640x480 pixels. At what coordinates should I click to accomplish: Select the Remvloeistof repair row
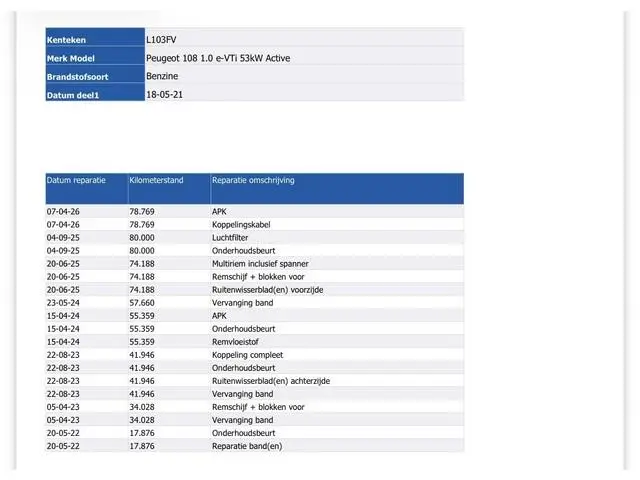[255, 342]
